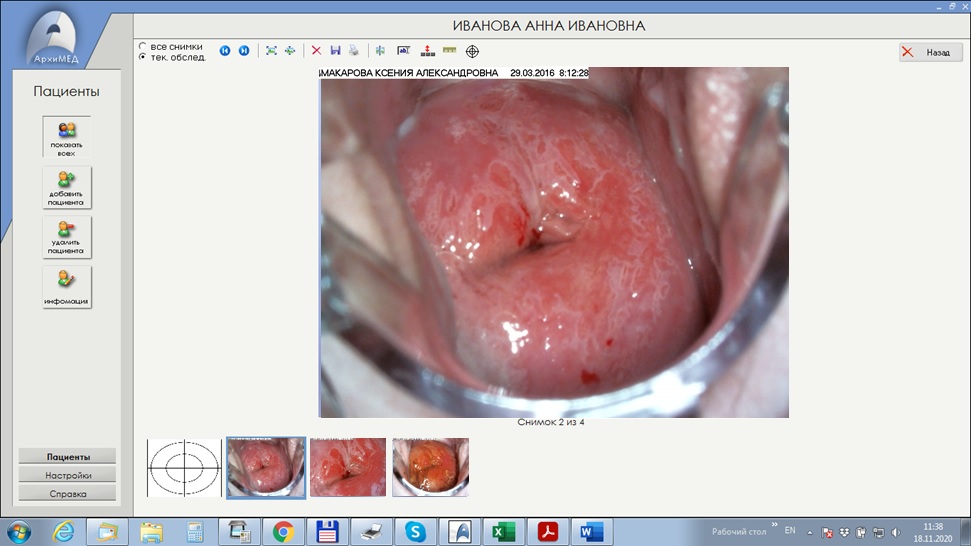Viewport: 971px width, 546px height.
Task: Save the image using the floppy disk icon
Action: pyautogui.click(x=335, y=51)
